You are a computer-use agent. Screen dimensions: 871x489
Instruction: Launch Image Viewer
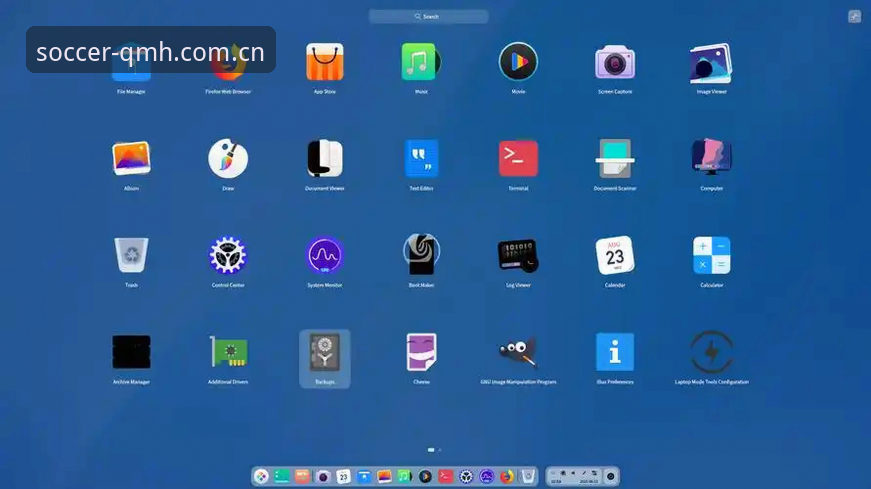tap(712, 63)
